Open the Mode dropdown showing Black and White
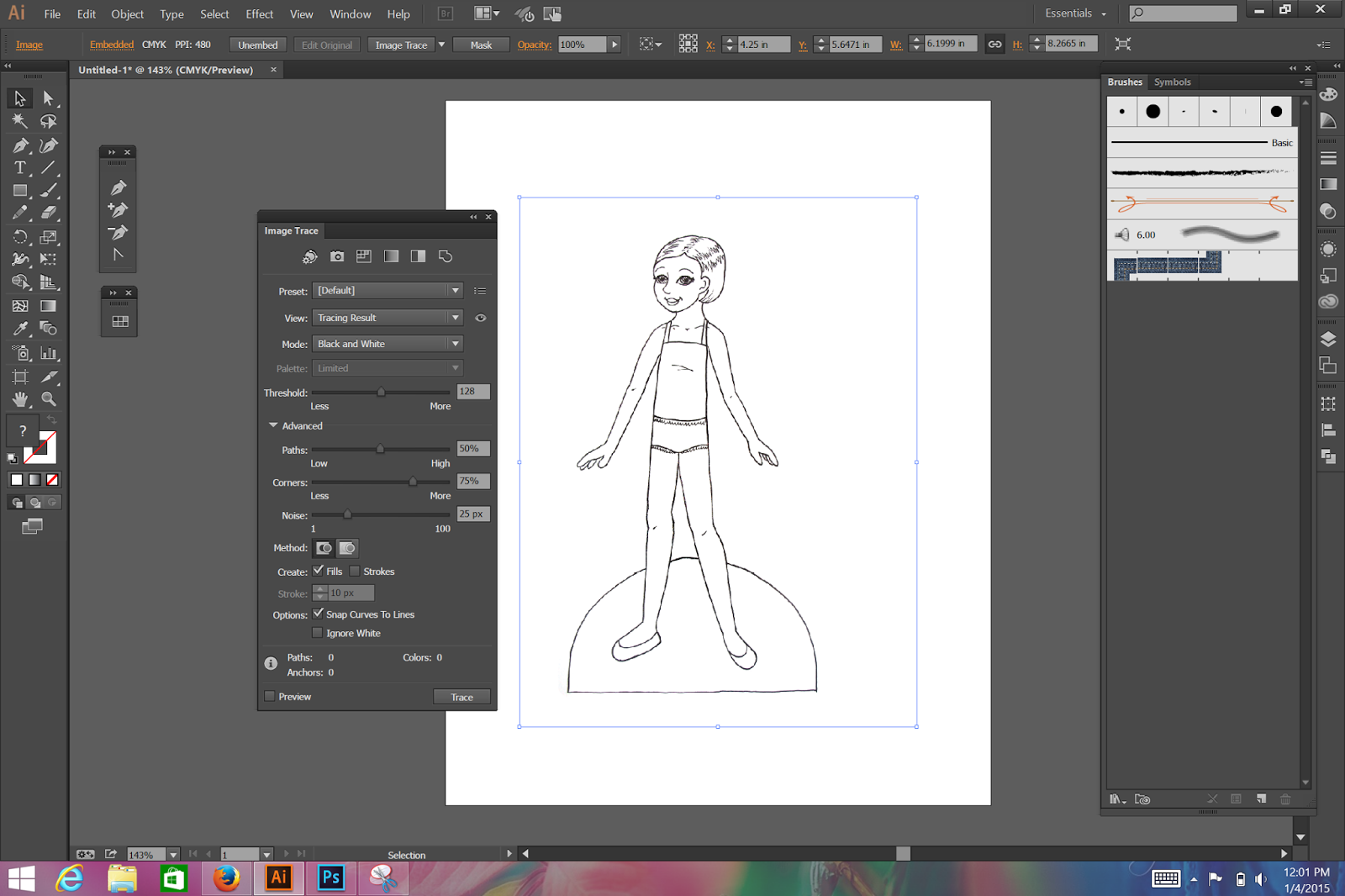1345x896 pixels. (x=388, y=344)
